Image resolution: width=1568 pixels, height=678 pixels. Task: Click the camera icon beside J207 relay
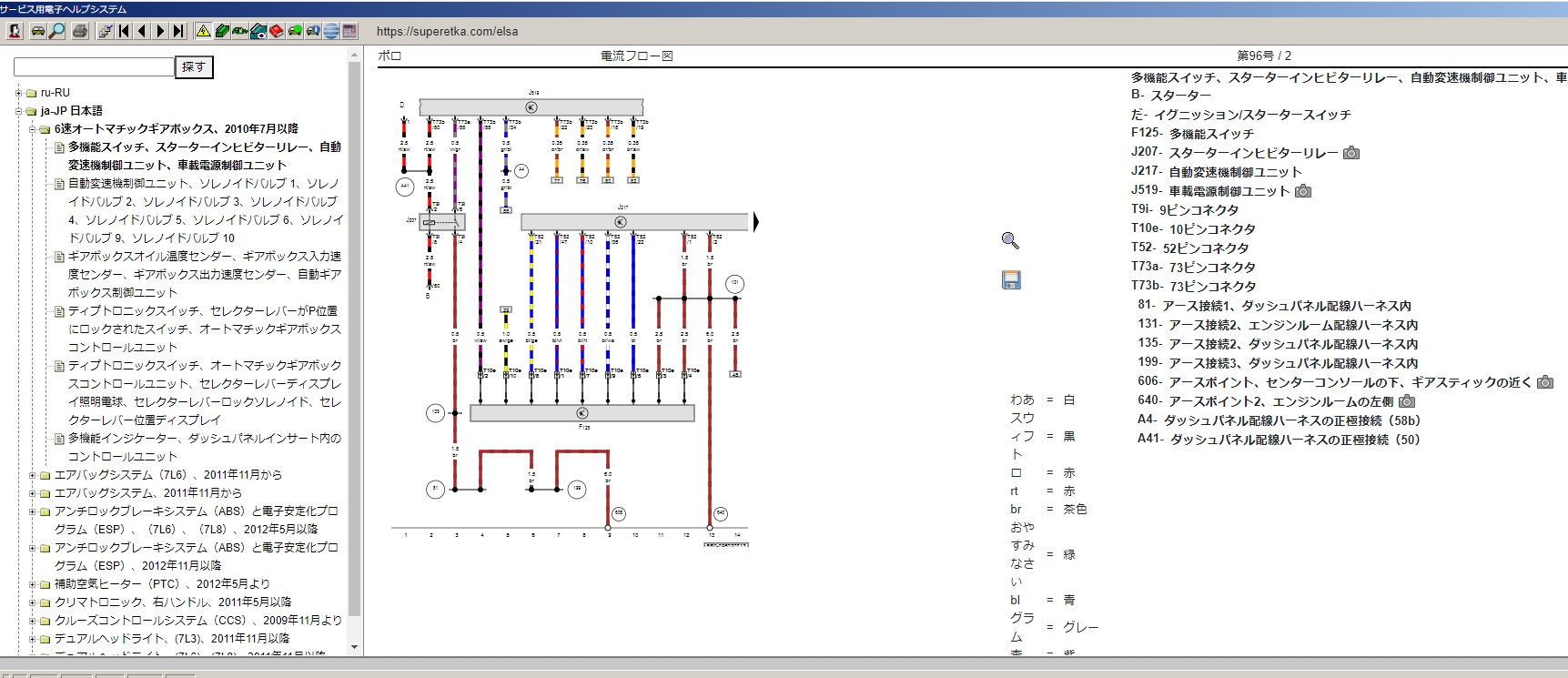1351,153
